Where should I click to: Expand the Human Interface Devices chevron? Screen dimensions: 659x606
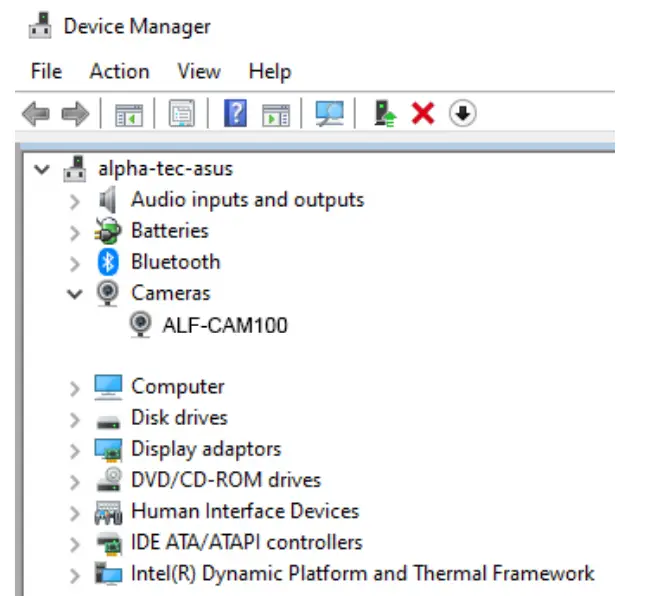tap(75, 513)
